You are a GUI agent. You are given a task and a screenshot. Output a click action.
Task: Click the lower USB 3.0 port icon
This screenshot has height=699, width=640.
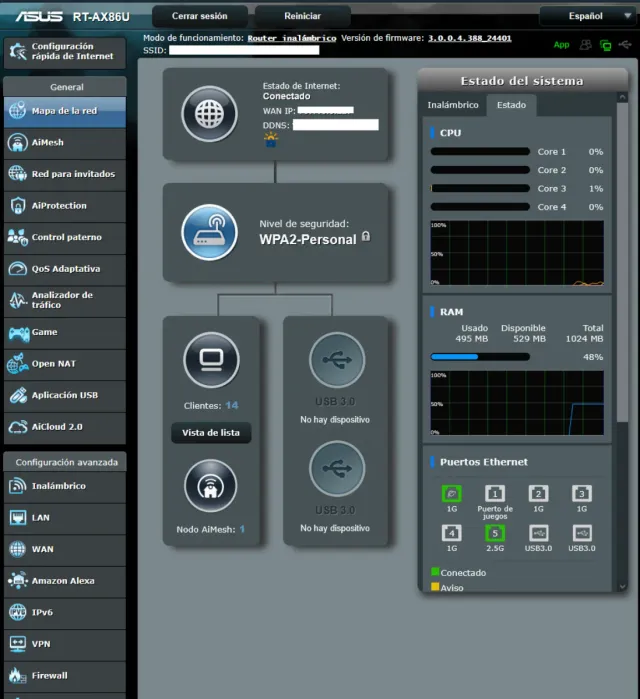[337, 468]
